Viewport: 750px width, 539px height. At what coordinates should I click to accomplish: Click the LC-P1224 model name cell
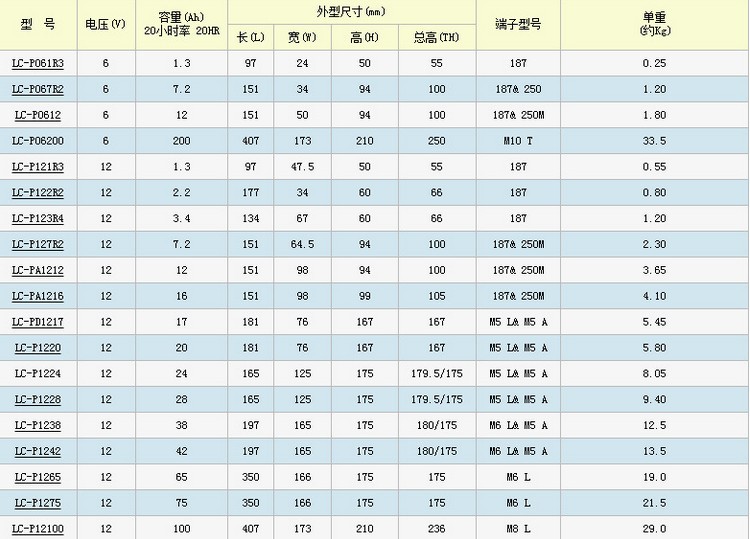38,374
